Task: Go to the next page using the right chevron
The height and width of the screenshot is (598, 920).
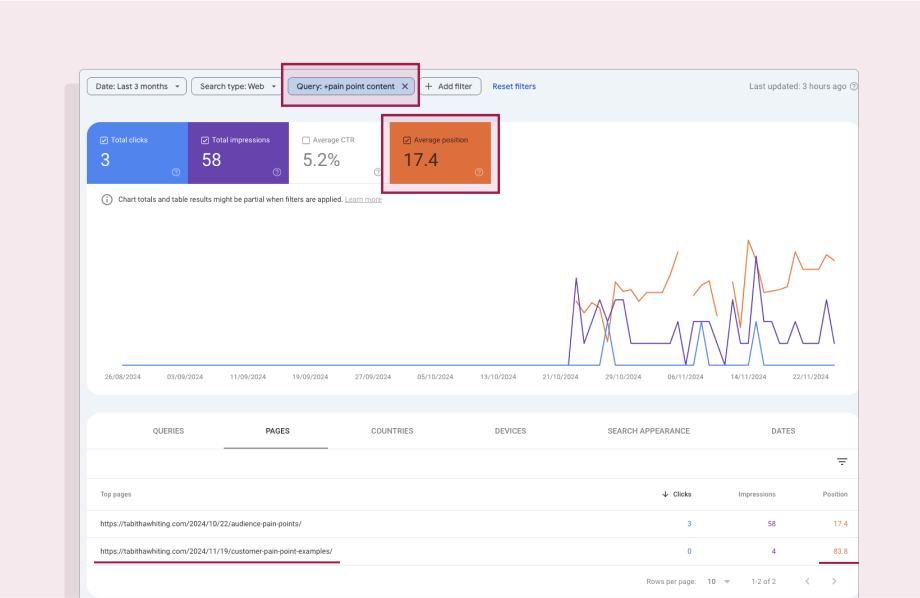Action: 835,581
